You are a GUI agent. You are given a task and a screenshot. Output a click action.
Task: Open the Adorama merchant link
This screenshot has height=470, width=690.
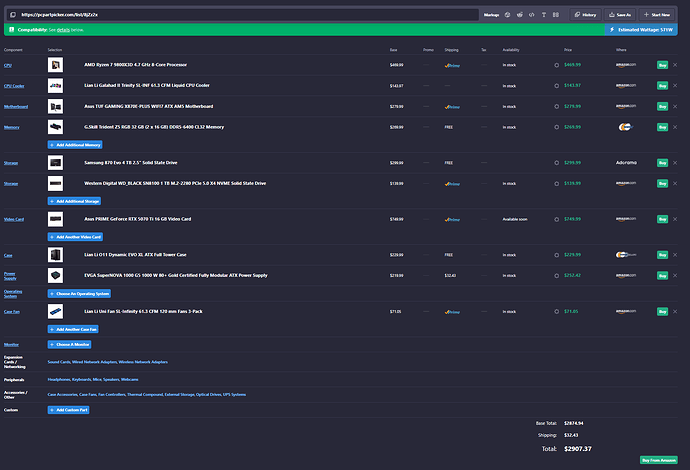[626, 162]
